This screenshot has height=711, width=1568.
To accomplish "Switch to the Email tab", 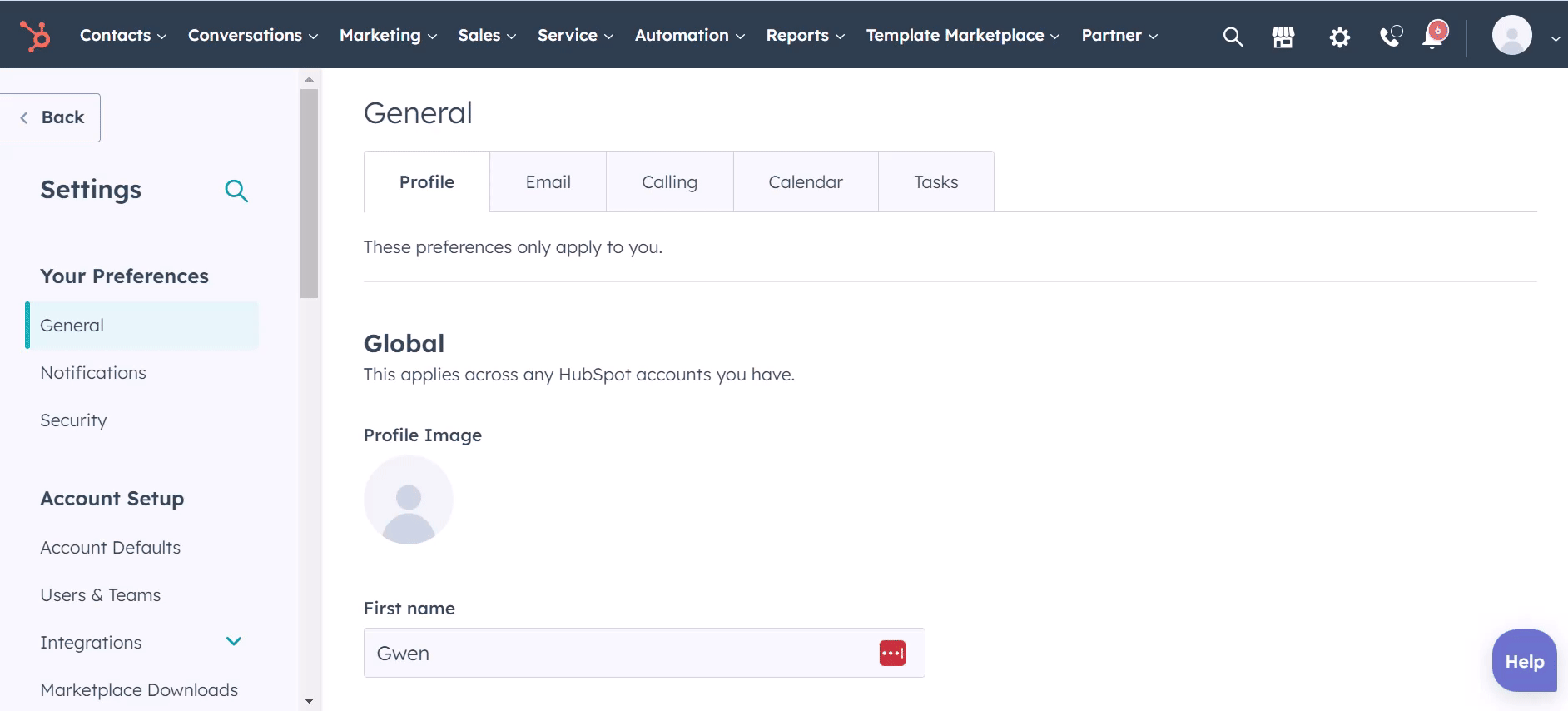I will [548, 181].
